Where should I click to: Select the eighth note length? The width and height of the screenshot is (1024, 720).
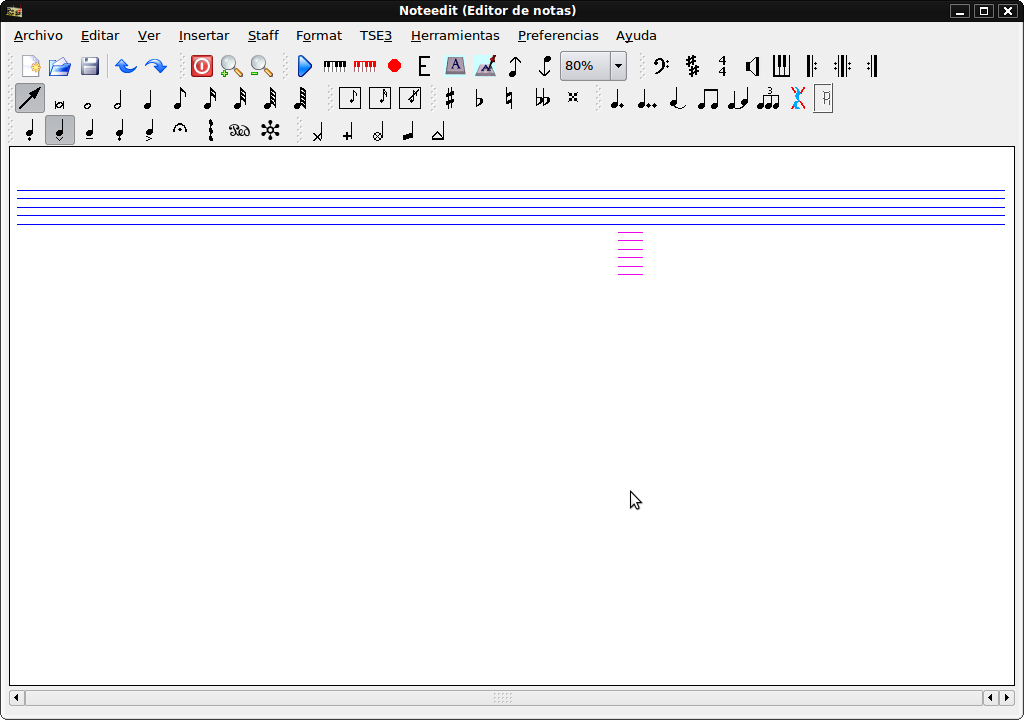pos(180,99)
